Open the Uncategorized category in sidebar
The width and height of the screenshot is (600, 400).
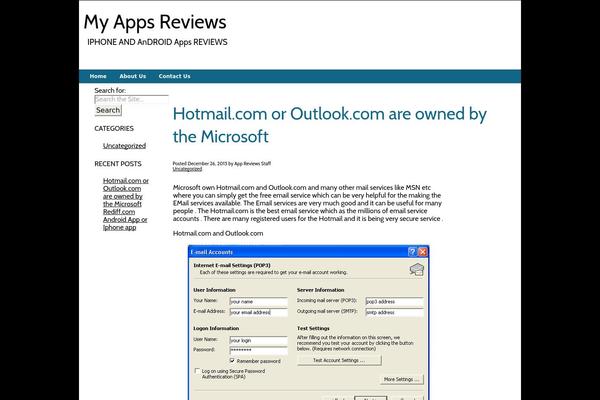tap(124, 146)
